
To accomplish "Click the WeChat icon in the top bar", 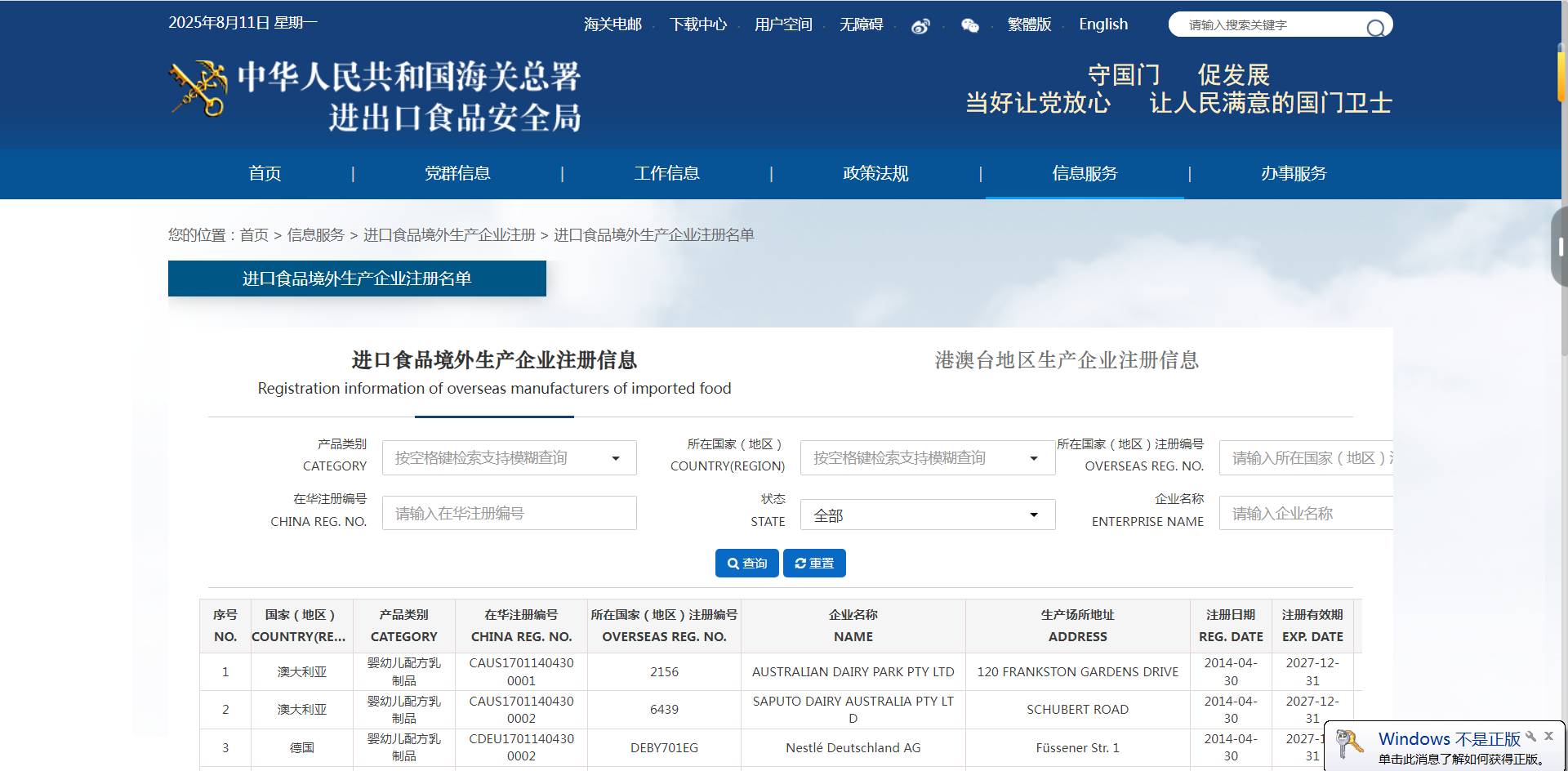I will (x=969, y=25).
